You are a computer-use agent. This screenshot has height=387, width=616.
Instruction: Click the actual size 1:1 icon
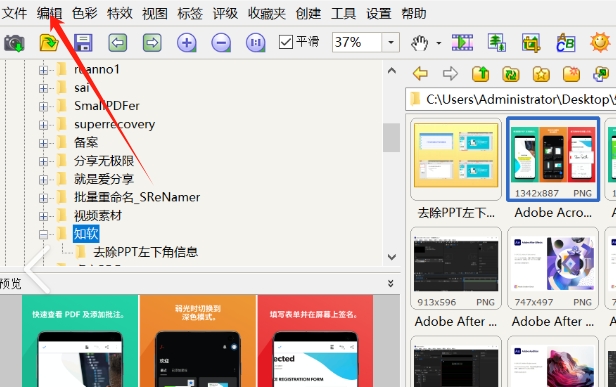coord(256,42)
